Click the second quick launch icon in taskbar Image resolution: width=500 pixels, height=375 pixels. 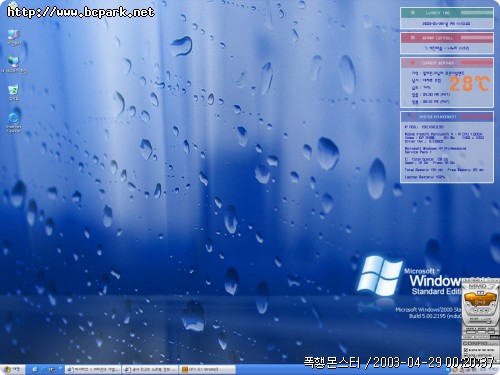pyautogui.click(x=44, y=370)
